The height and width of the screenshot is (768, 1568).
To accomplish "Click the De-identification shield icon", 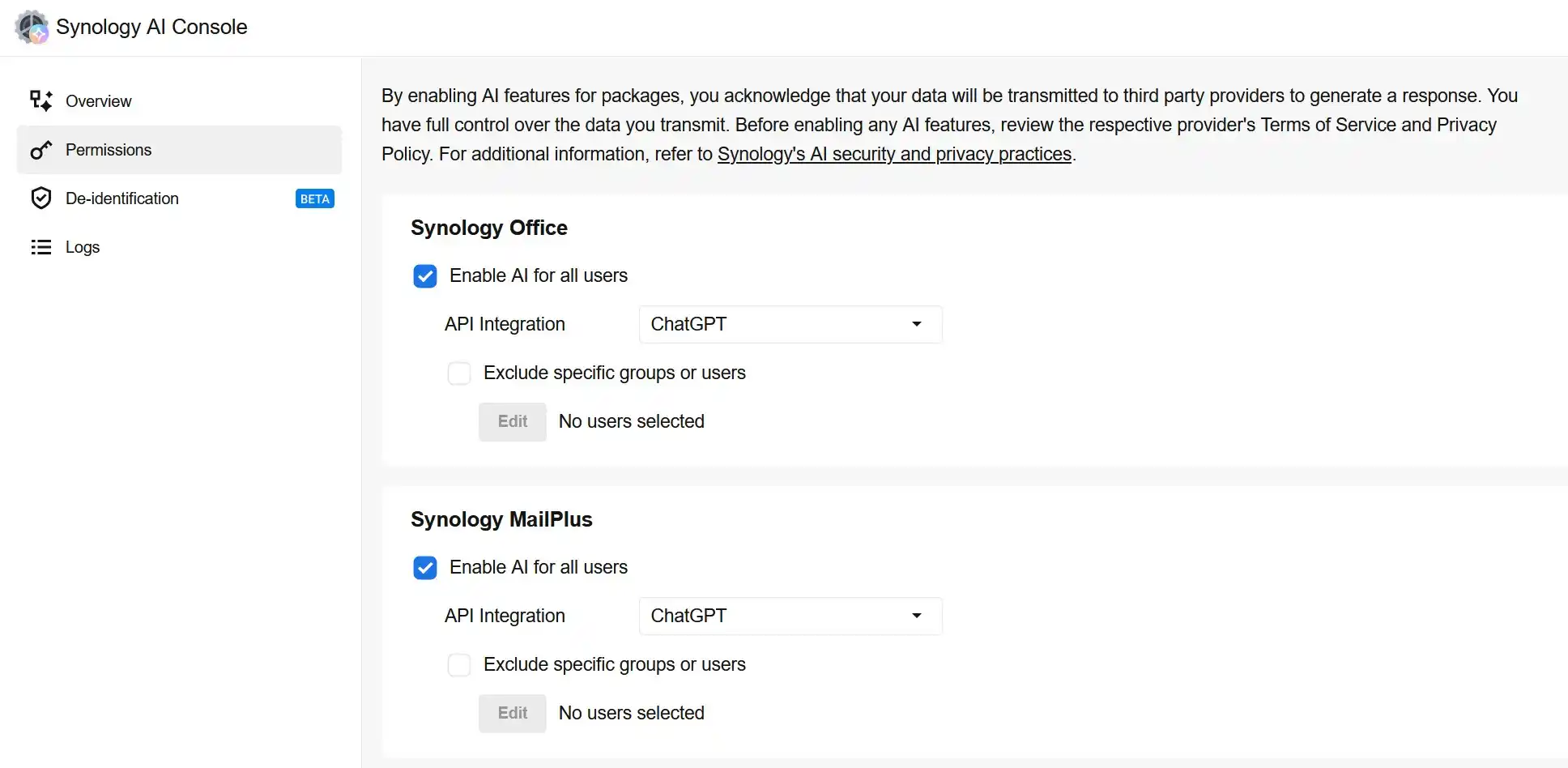I will coord(41,198).
